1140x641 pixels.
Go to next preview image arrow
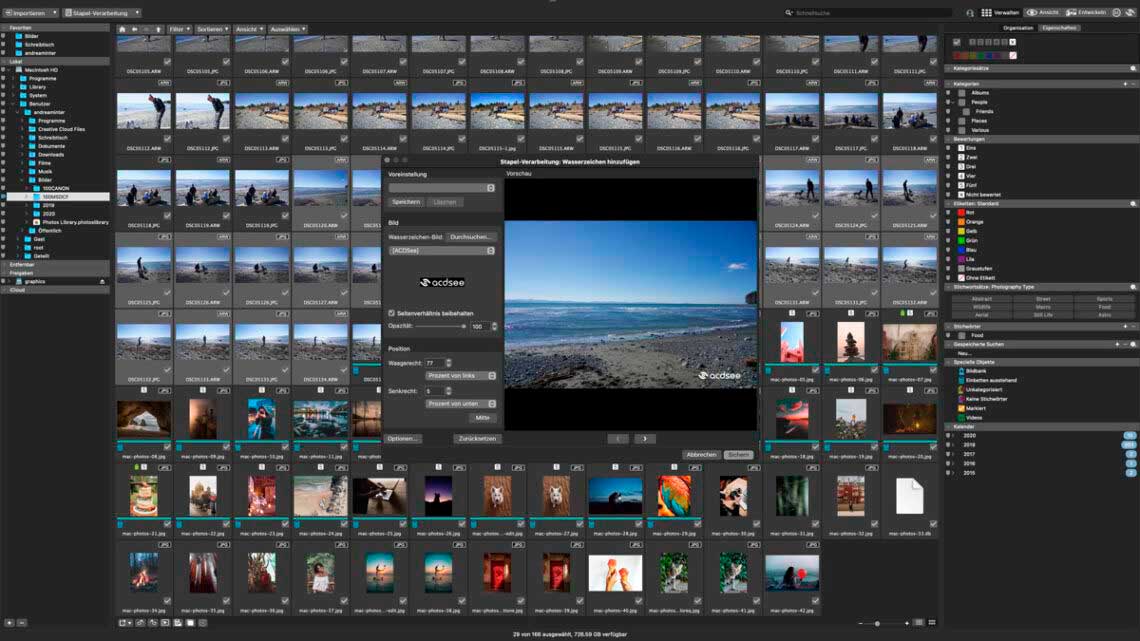[645, 438]
